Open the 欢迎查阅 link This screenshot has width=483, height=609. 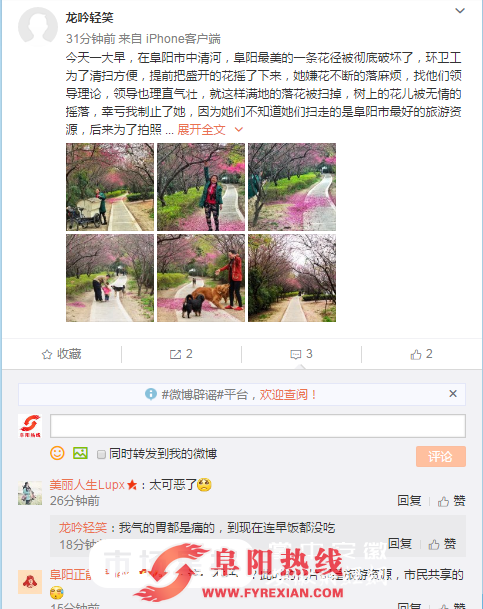tap(284, 395)
